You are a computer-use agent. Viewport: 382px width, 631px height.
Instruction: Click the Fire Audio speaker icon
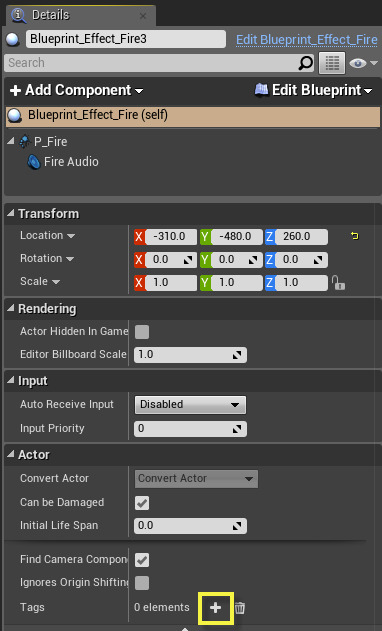pos(34,162)
